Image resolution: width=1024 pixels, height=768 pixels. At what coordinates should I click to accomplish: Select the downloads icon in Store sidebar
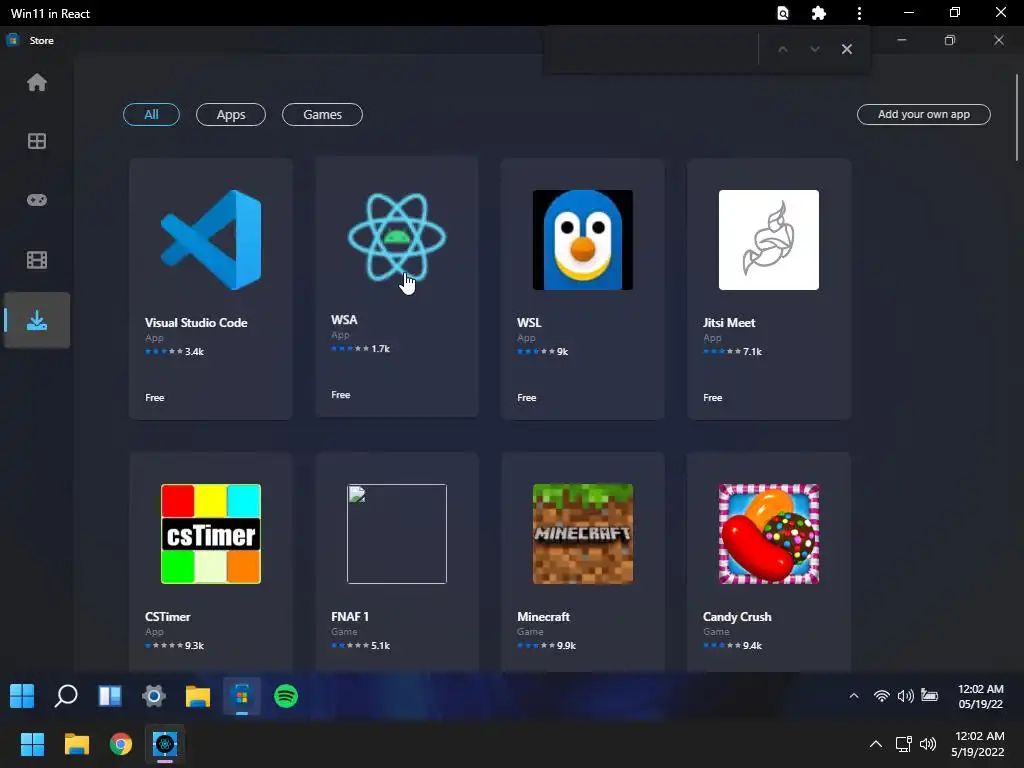pos(37,320)
